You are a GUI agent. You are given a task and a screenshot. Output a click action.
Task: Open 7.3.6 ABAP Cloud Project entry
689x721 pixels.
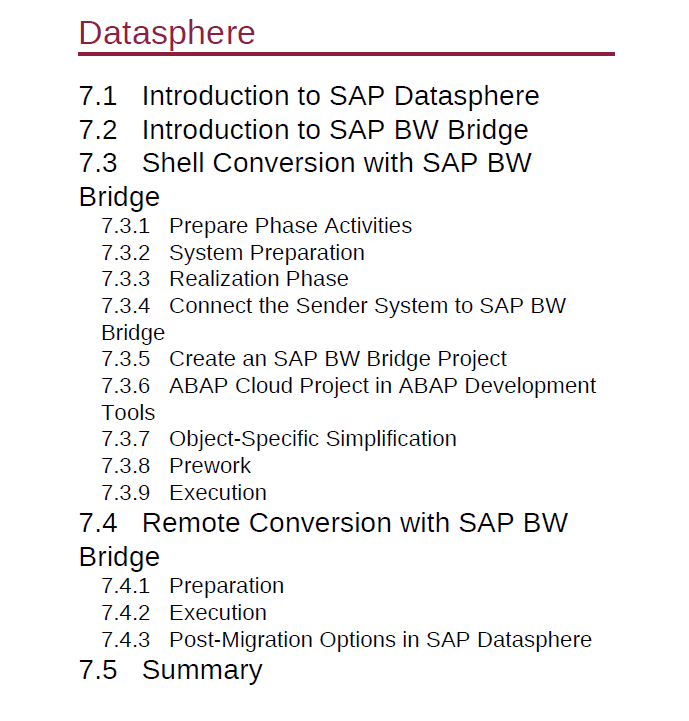tap(349, 399)
